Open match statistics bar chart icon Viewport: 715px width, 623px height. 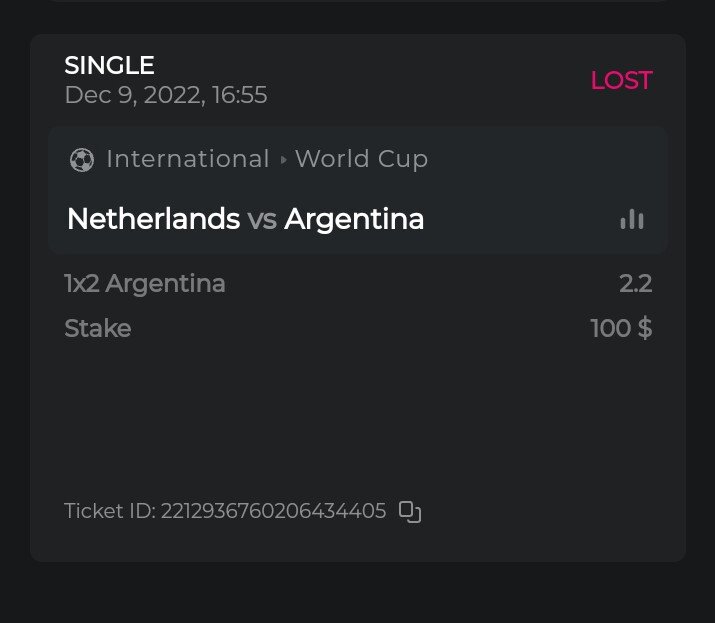point(631,219)
